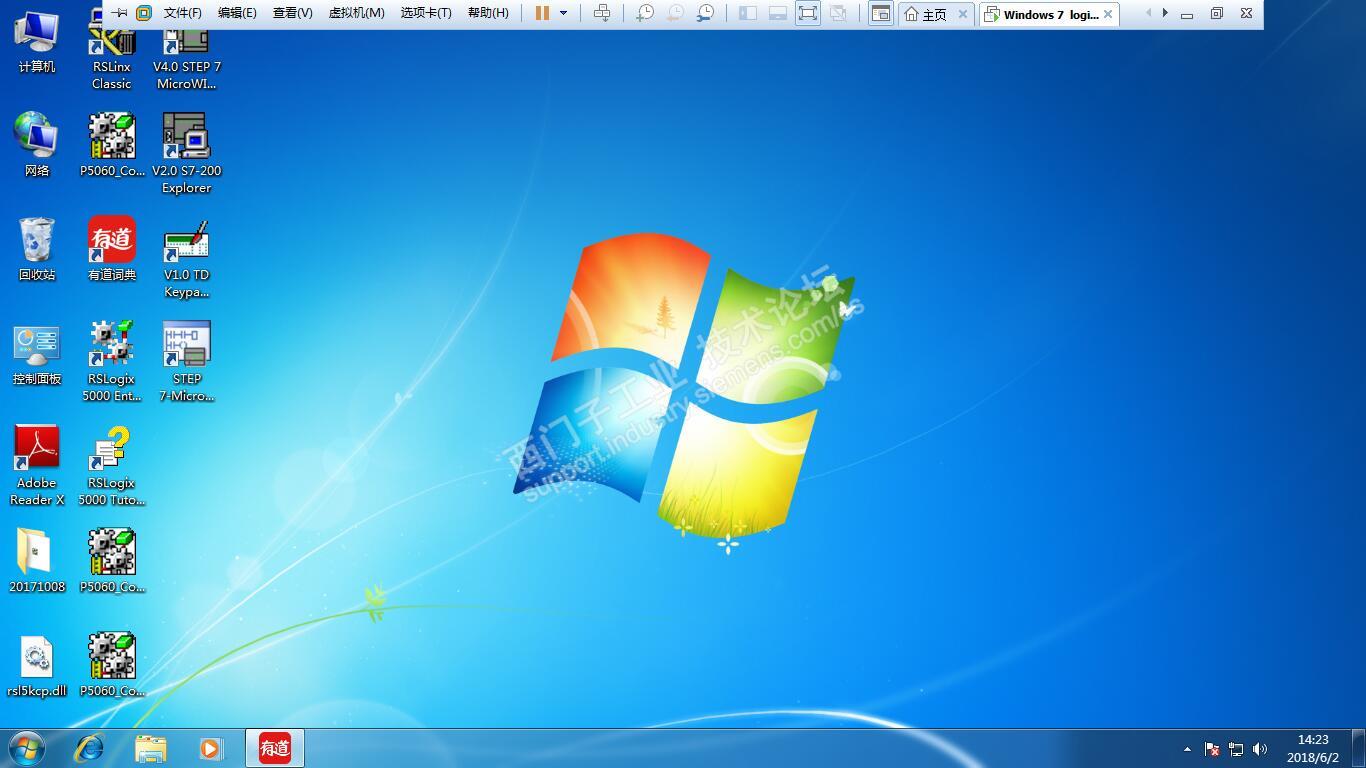The height and width of the screenshot is (768, 1366).
Task: Select the 有道词典 desktop shortcut
Action: [112, 249]
